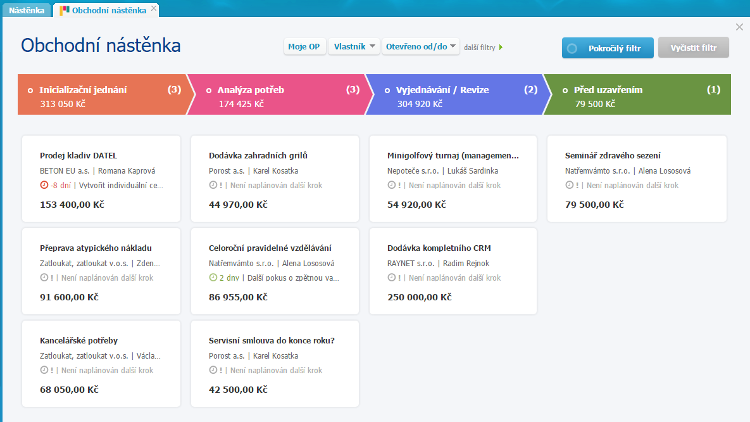Screen dimensions: 750x422
Task: Click the clock icon on Dodávka kompletního CRM
Action: 391,277
